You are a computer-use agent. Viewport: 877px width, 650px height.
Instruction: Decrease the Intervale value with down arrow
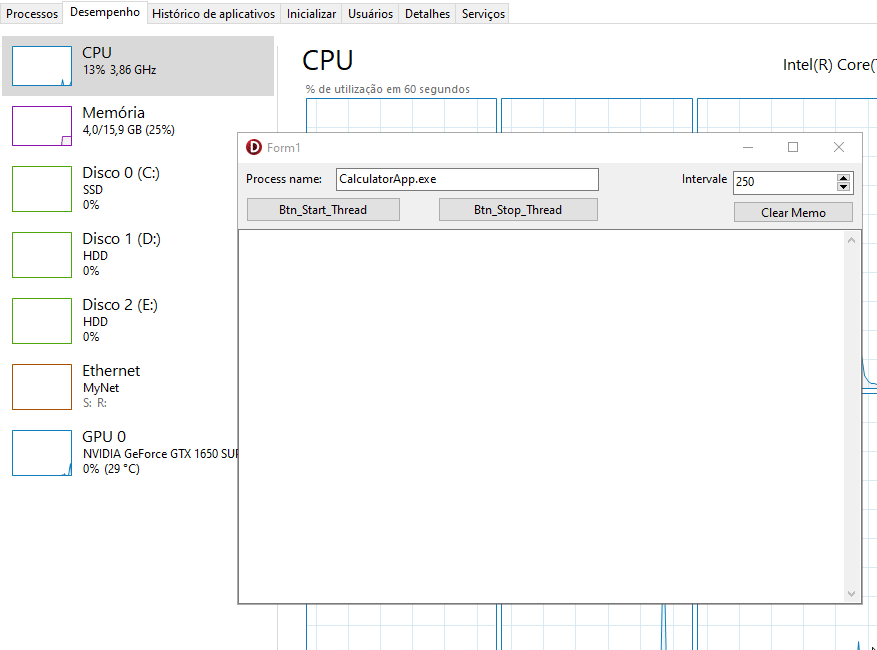(x=843, y=187)
